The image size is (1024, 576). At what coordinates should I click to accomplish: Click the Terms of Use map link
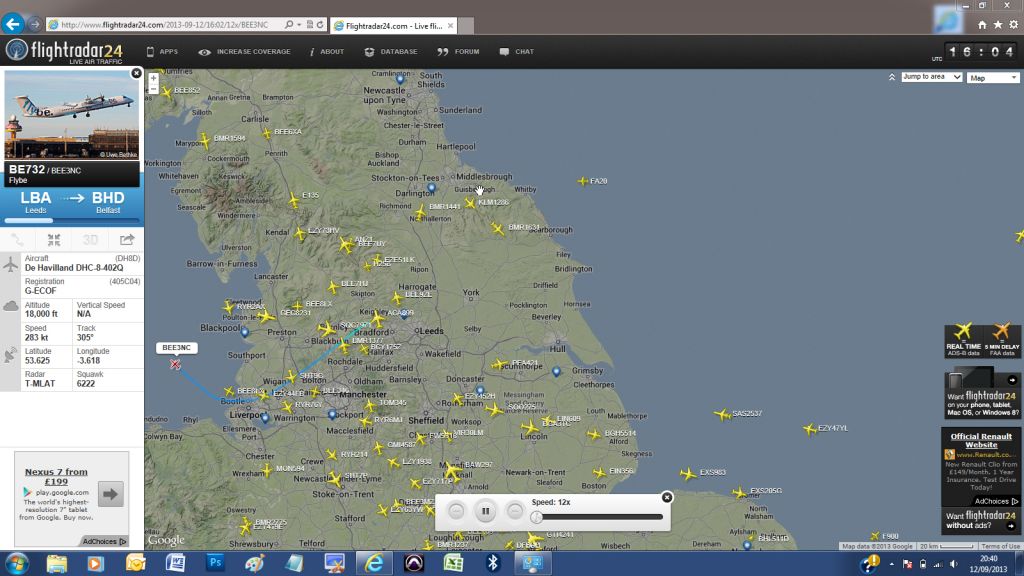tap(1000, 546)
